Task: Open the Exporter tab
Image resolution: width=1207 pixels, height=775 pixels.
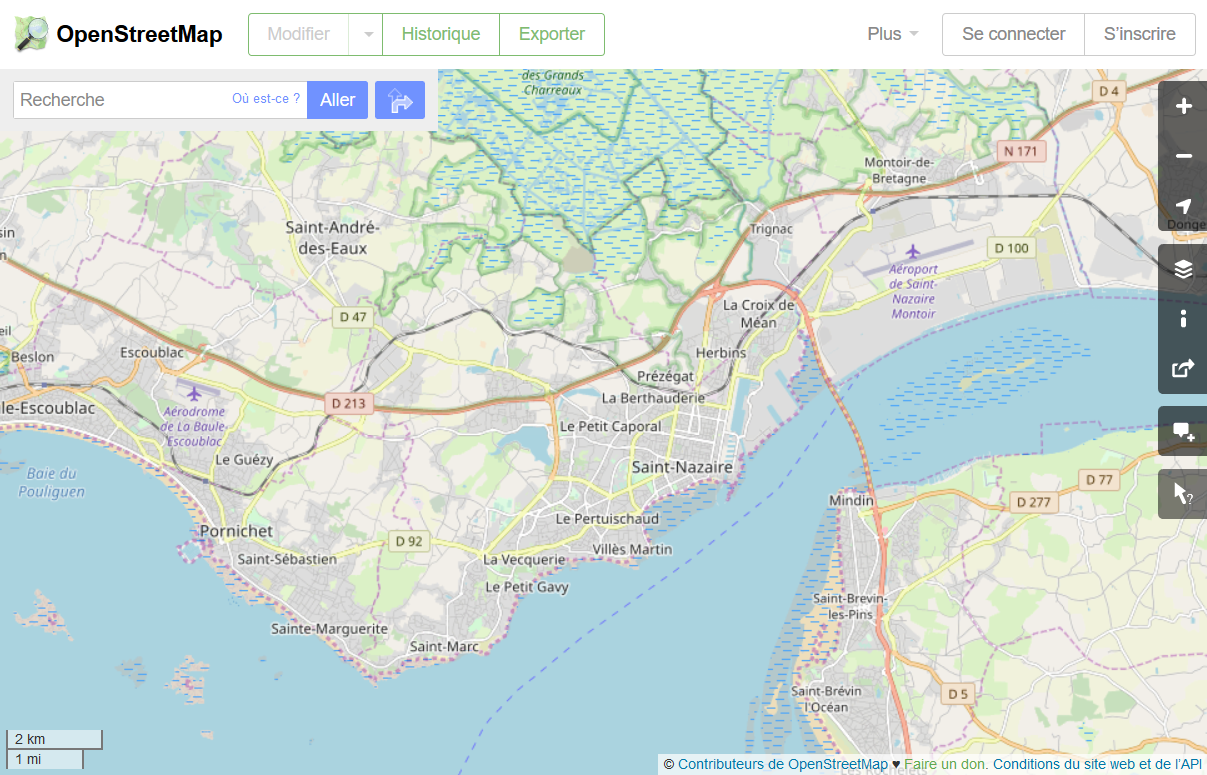Action: [552, 34]
